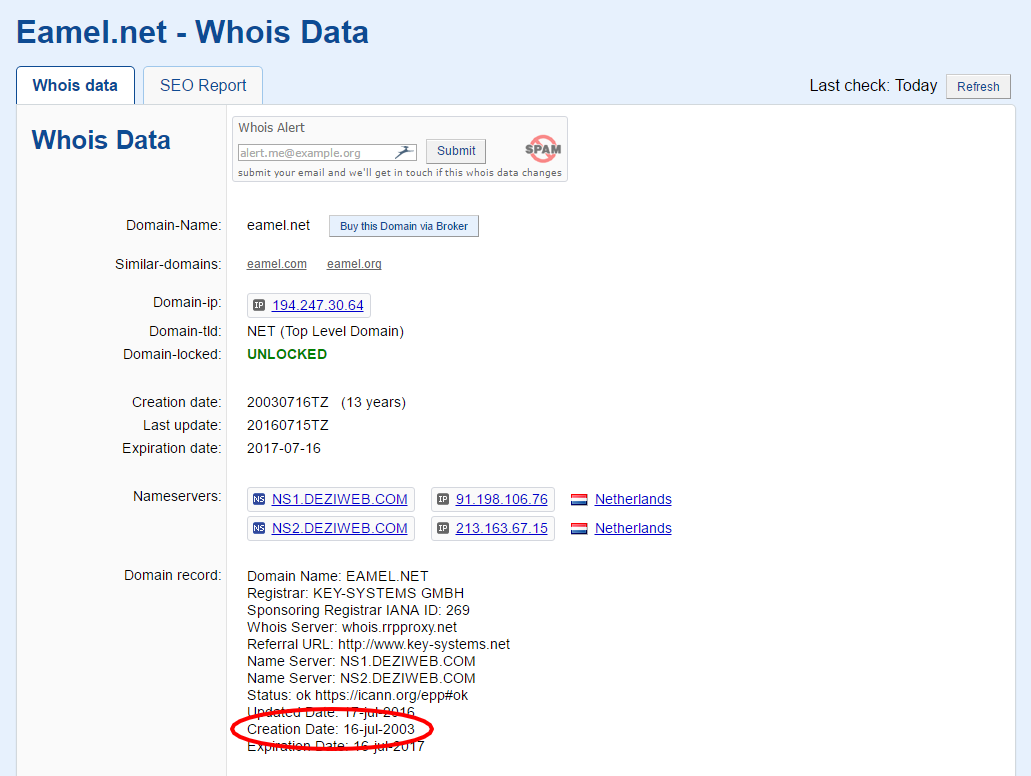Click the IP icon beside 194.247.30.64
1031x776 pixels.
tap(259, 305)
